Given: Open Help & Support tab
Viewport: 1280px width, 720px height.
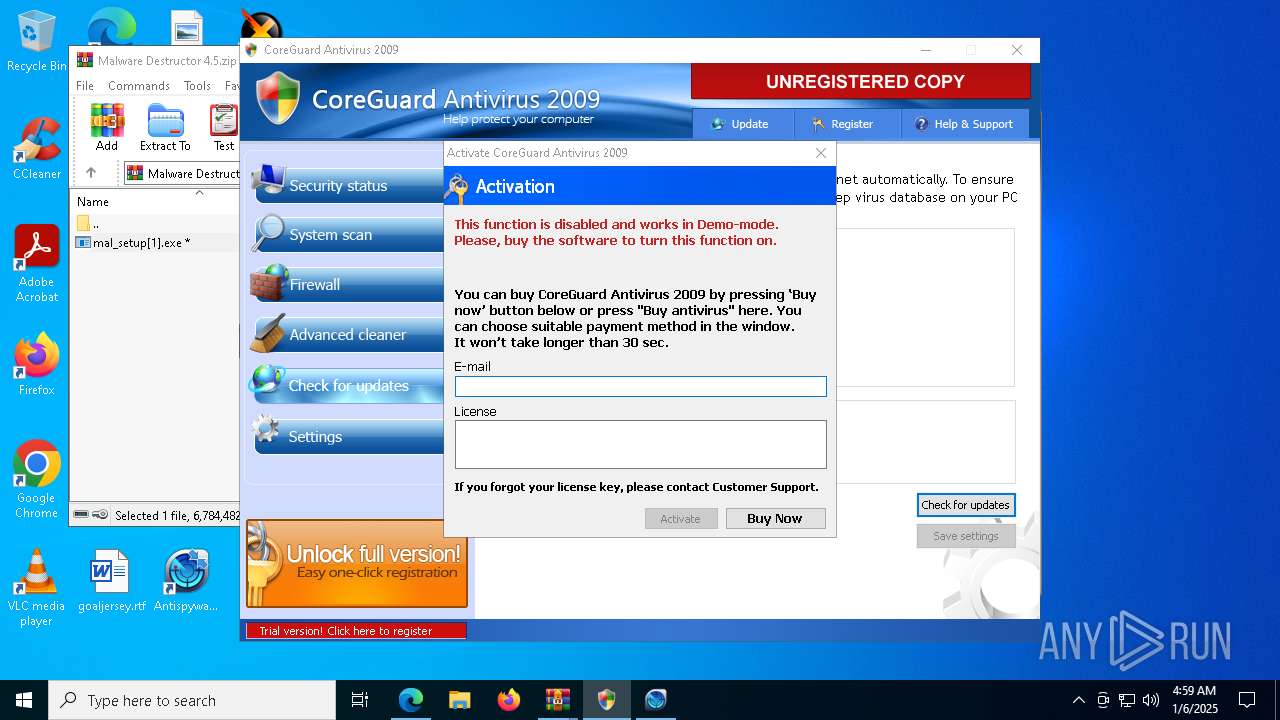Looking at the screenshot, I should [x=964, y=124].
